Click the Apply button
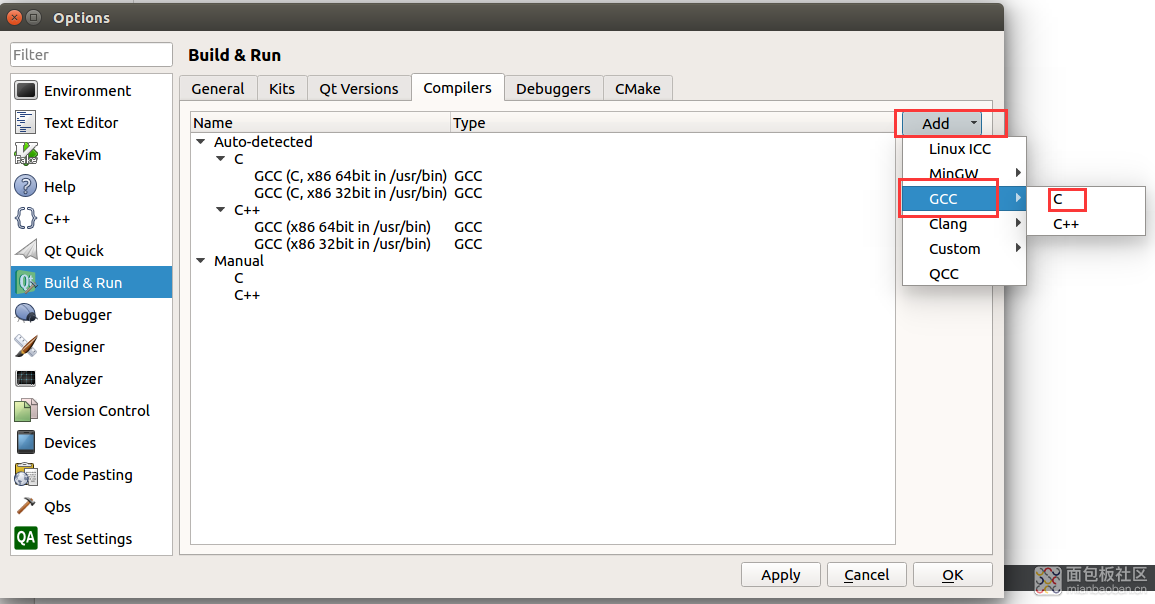This screenshot has height=604, width=1155. tap(781, 575)
